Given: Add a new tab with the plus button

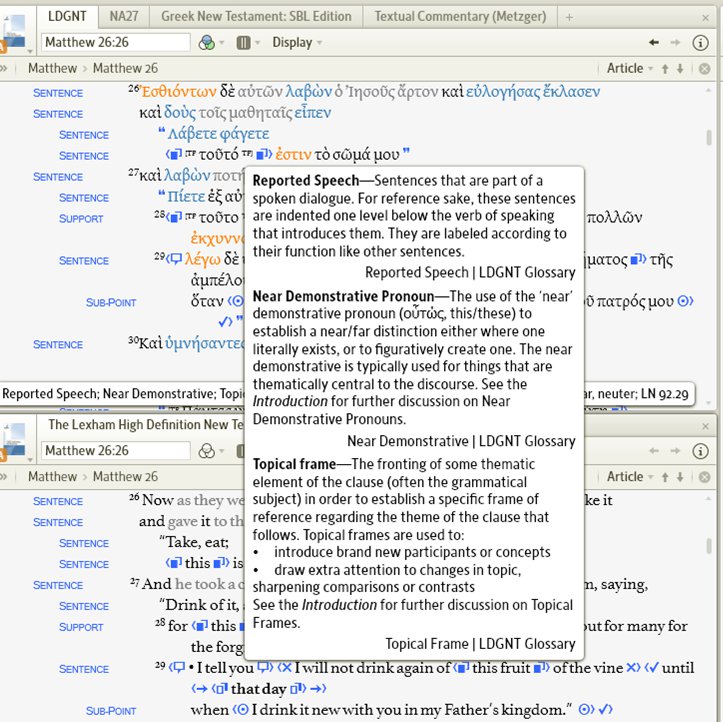Looking at the screenshot, I should click(x=569, y=18).
